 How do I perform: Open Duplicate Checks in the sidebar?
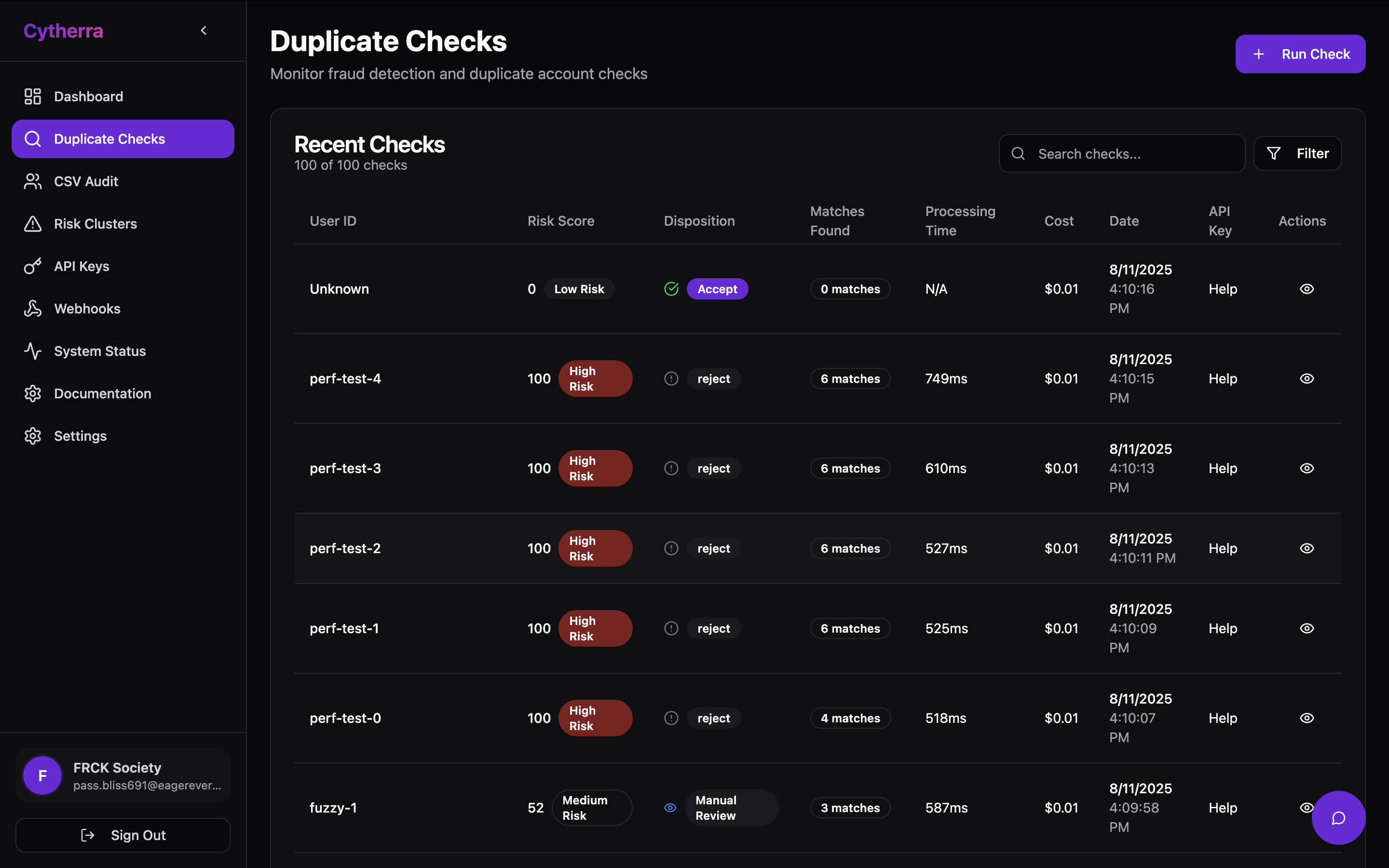click(x=123, y=139)
